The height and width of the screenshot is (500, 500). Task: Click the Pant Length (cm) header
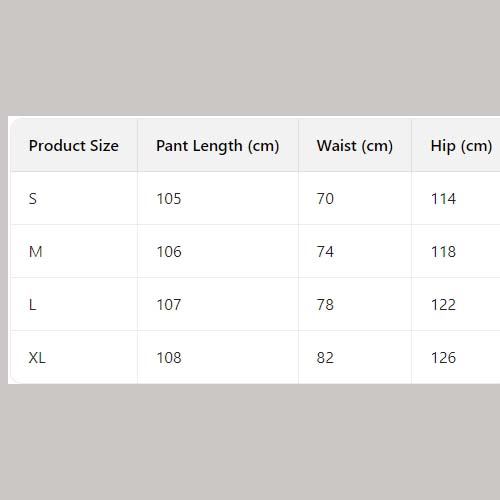click(x=218, y=146)
